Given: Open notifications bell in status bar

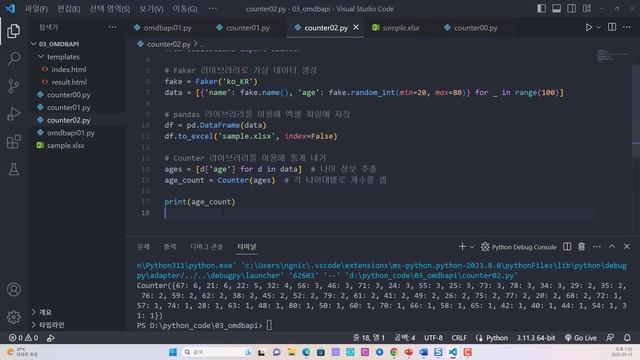Looking at the screenshot, I should pyautogui.click(x=627, y=338).
